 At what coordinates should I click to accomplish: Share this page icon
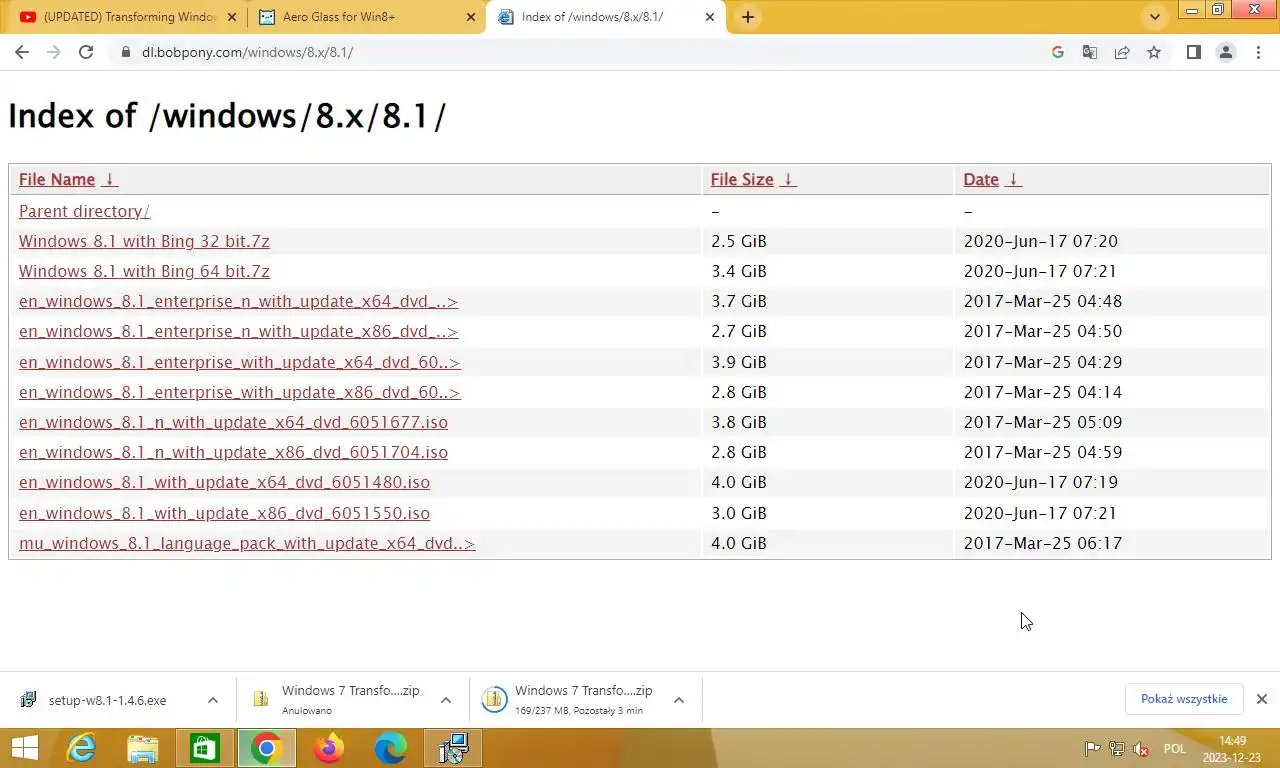(1122, 52)
